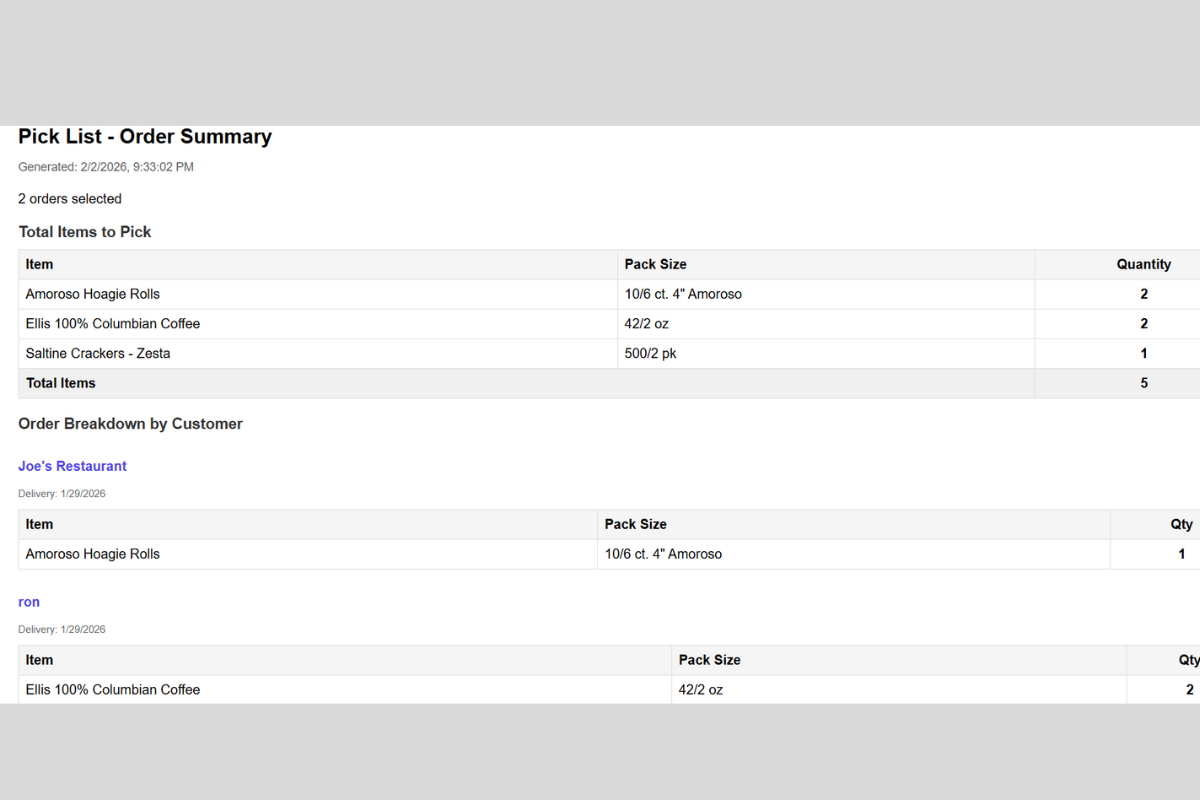Select the quantity value for Saltine Crackers

coord(1144,353)
